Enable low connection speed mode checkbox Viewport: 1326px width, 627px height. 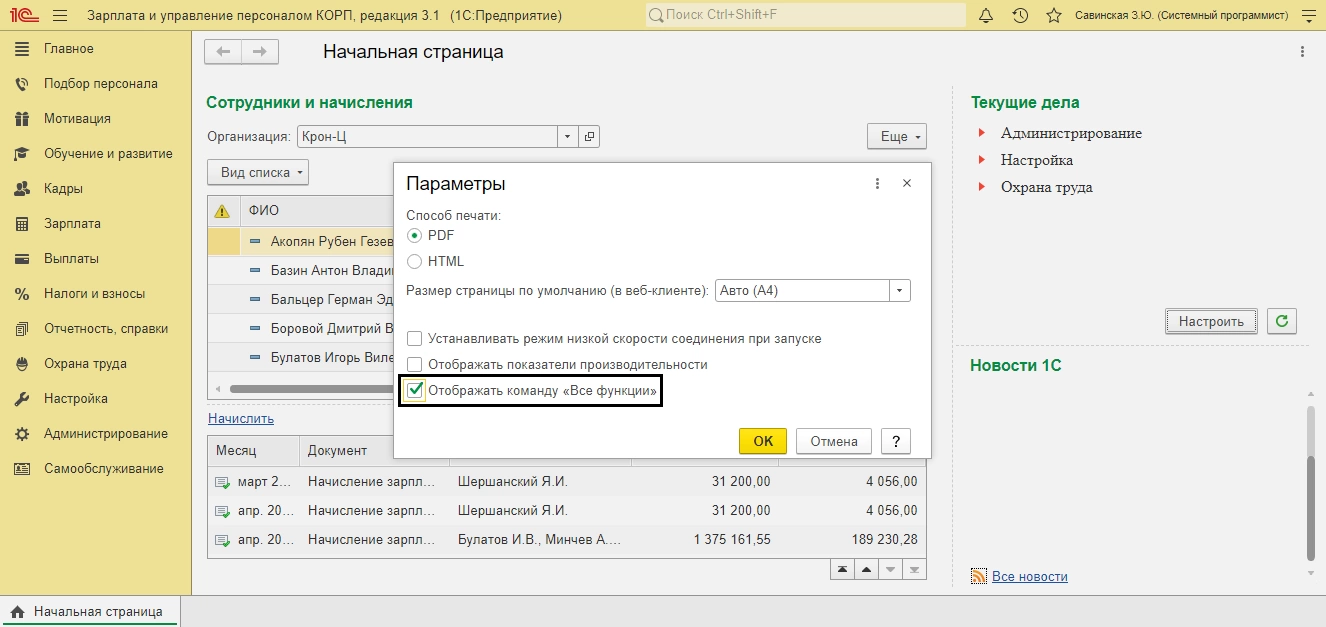[414, 339]
